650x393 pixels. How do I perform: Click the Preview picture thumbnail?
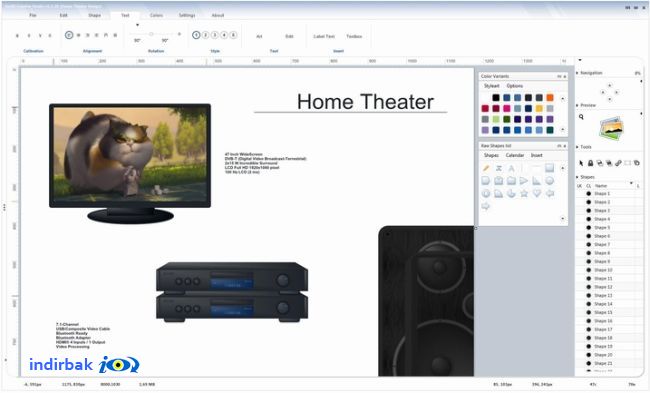coord(611,128)
